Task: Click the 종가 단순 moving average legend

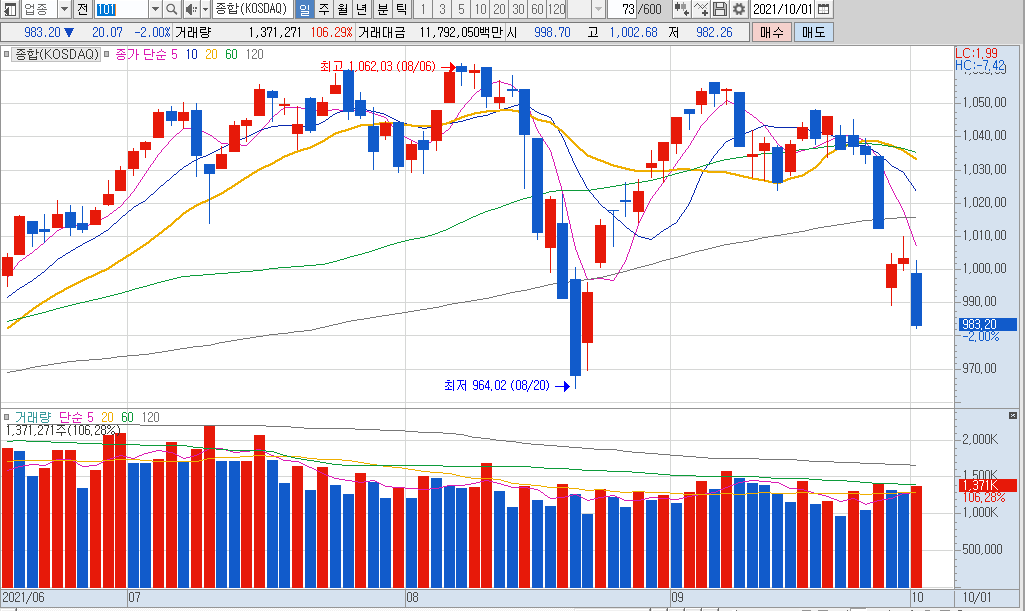Action: (146, 54)
